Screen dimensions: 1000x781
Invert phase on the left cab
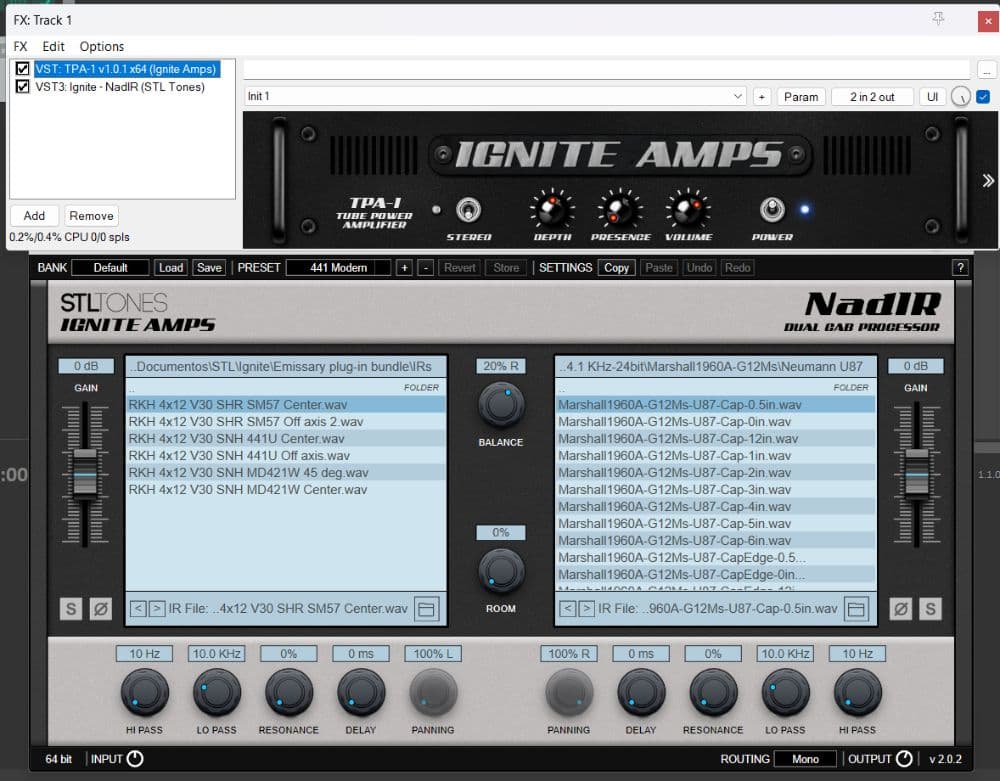point(101,609)
